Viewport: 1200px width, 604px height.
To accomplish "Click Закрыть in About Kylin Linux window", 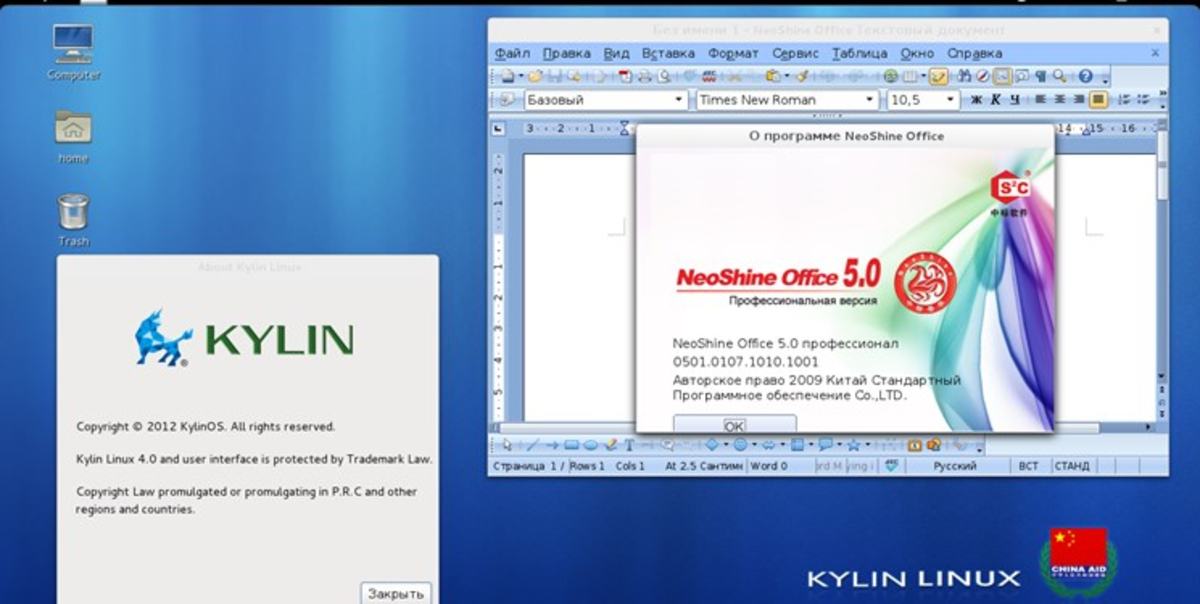I will [x=396, y=593].
